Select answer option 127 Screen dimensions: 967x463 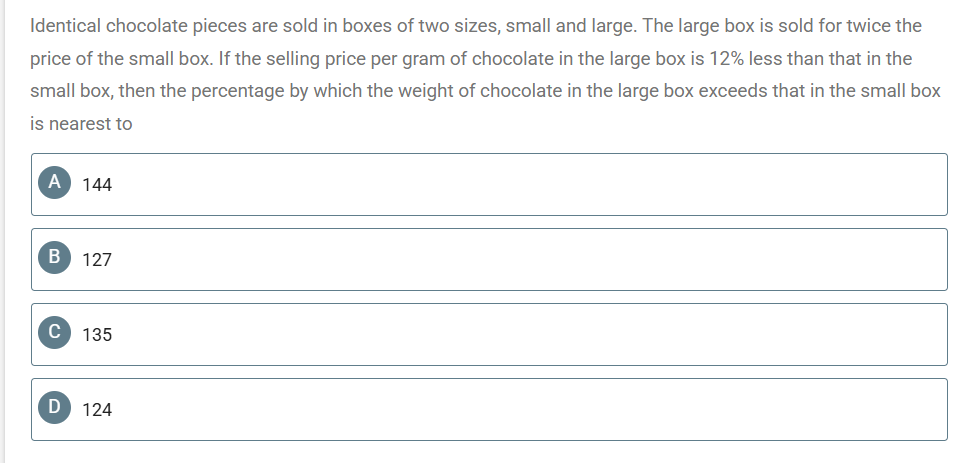coord(489,260)
